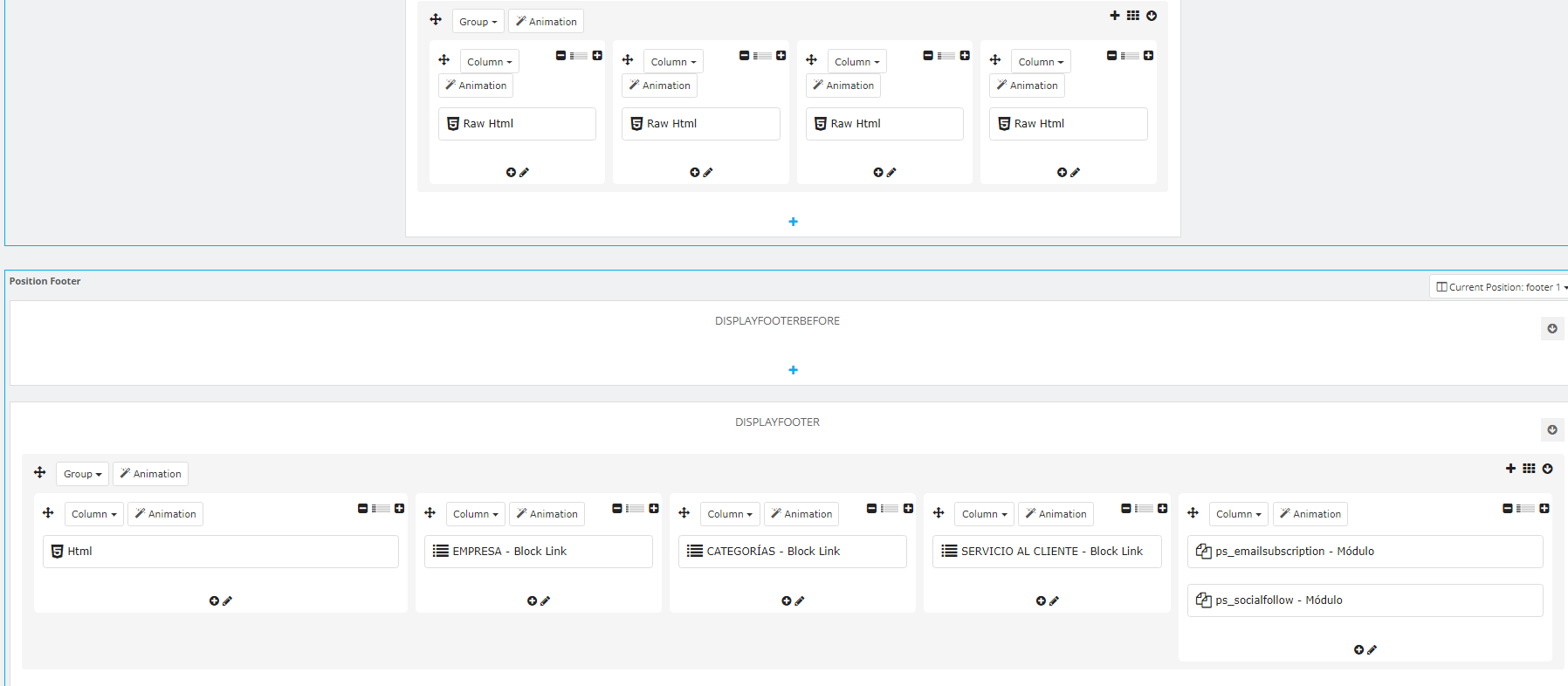Screen dimensions: 1568x686
Task: Select the Html widget in the footer
Action: 221,552
